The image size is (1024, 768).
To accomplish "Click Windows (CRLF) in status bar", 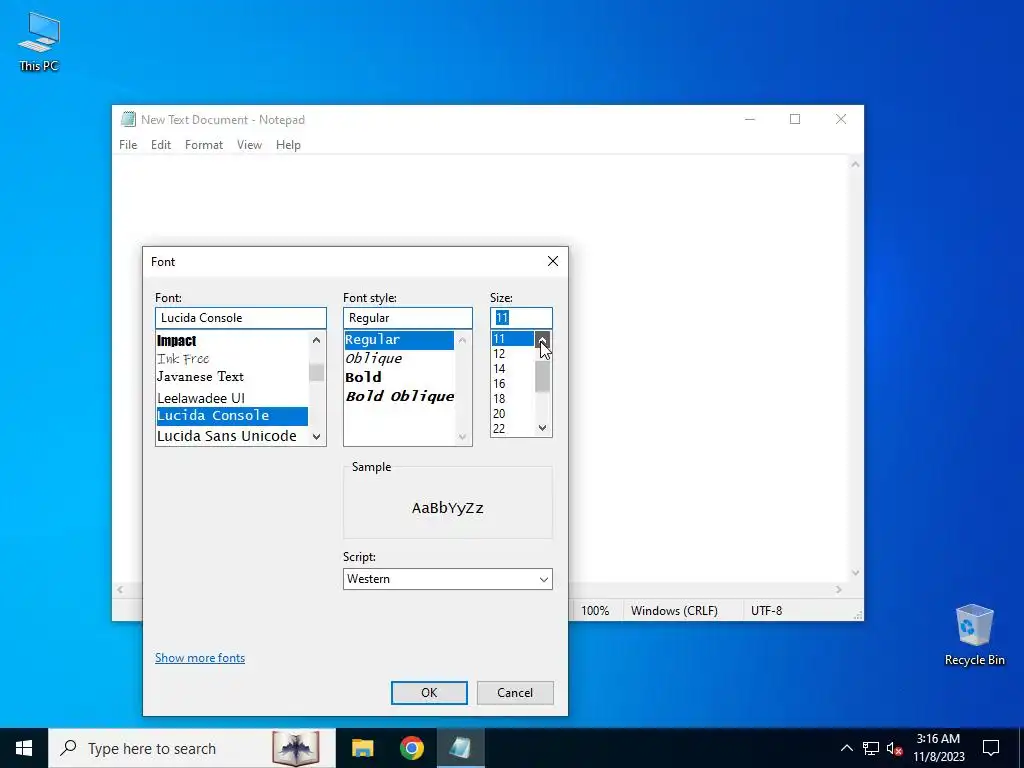I will coord(674,611).
